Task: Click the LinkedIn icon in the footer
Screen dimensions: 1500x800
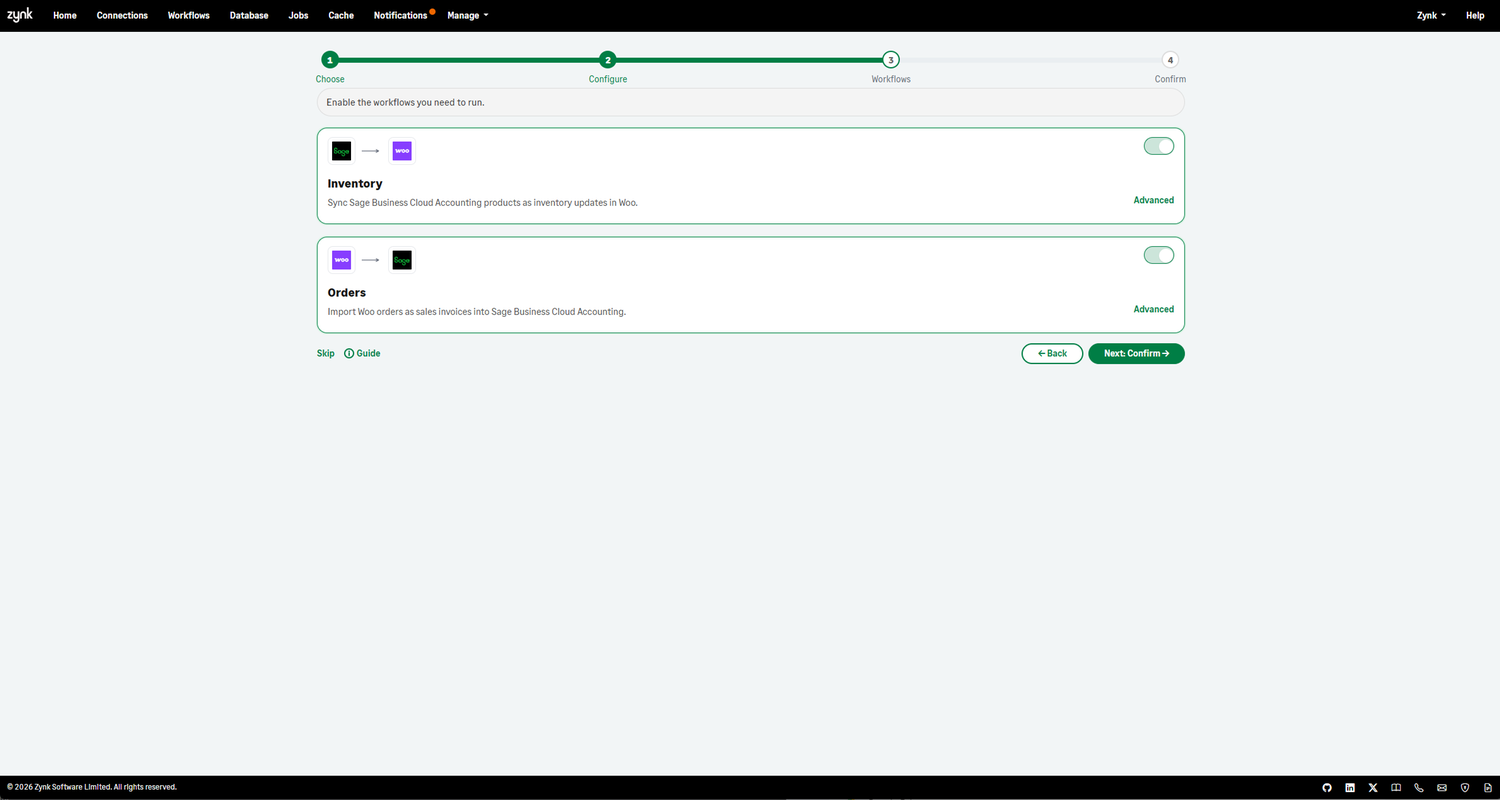Action: (x=1350, y=787)
